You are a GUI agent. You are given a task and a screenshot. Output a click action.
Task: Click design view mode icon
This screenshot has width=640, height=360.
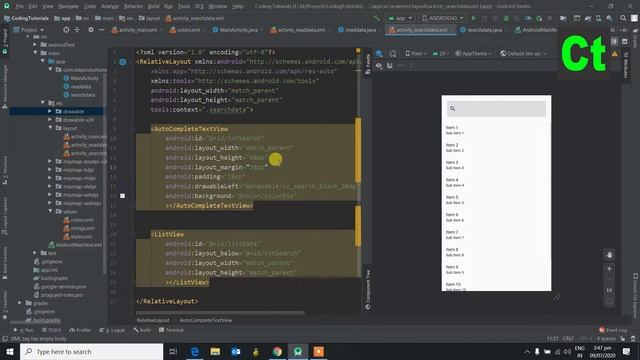pyautogui.click(x=624, y=41)
